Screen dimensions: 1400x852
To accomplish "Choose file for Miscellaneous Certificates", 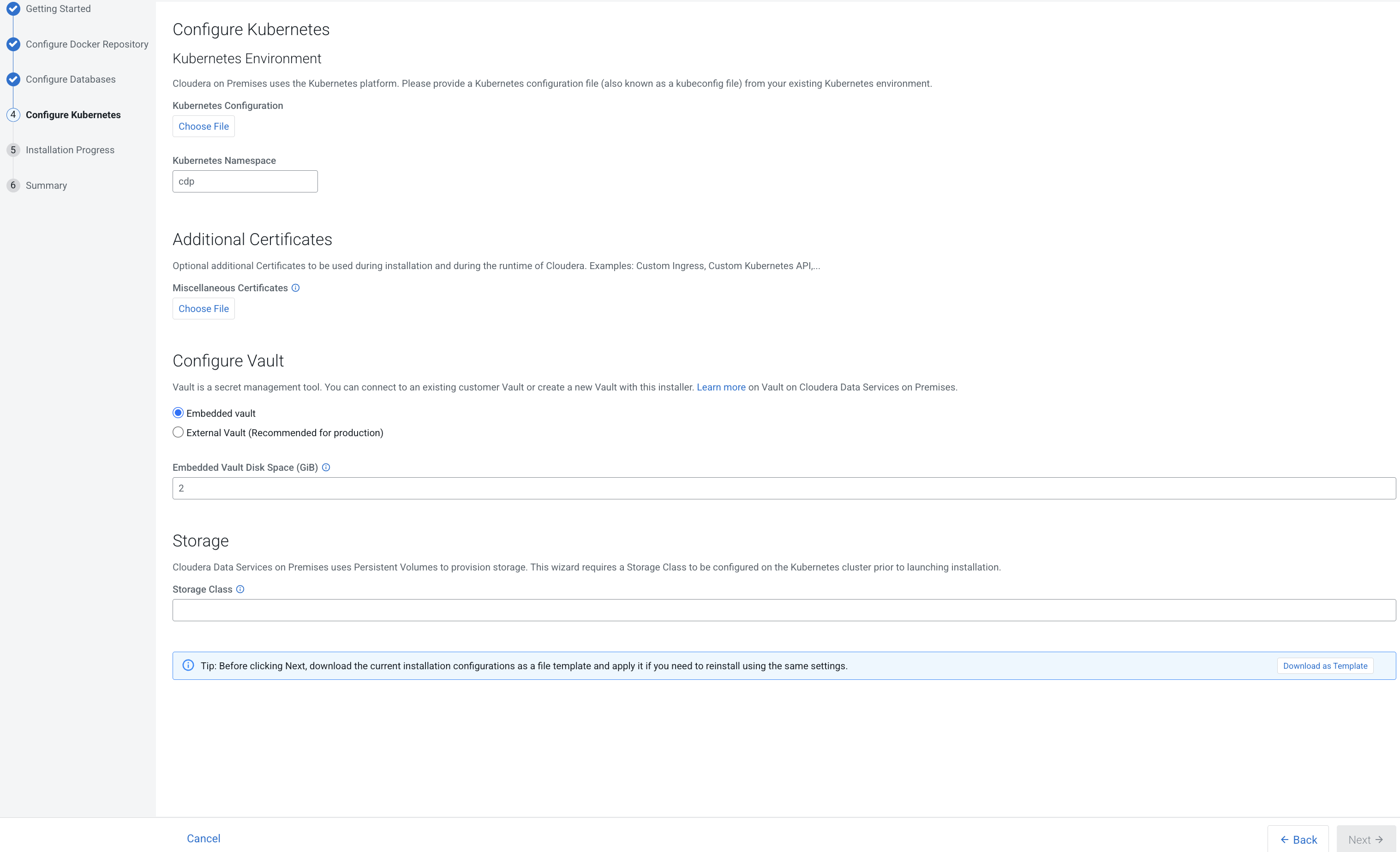I will point(203,309).
